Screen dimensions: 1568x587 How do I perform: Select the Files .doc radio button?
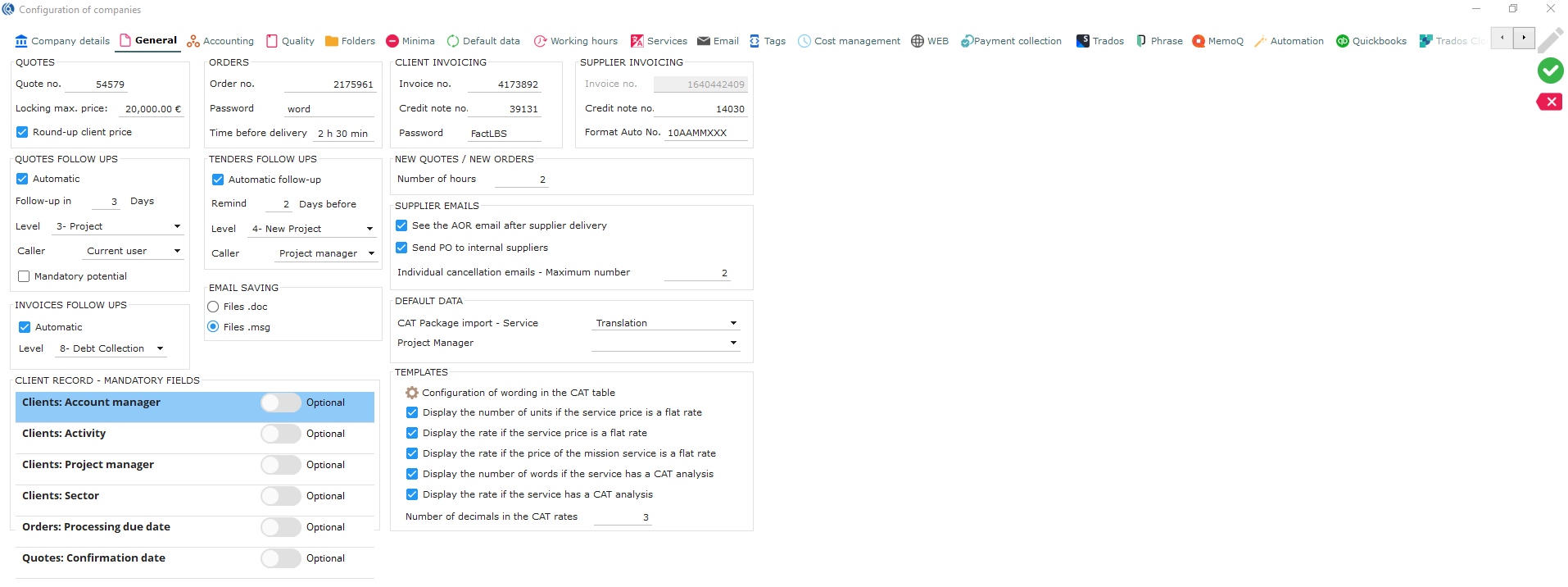click(214, 307)
